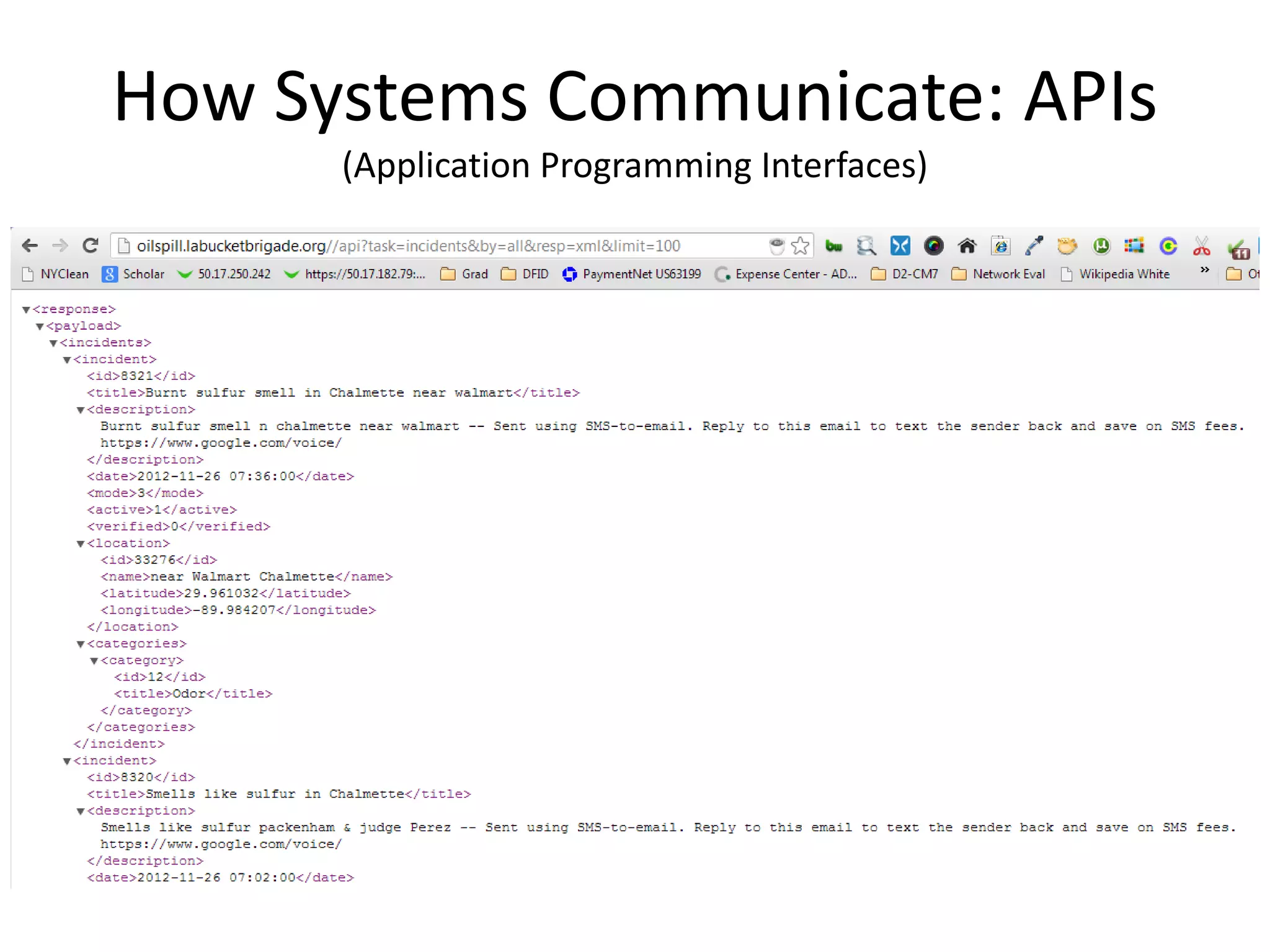This screenshot has width=1270, height=952.
Task: Open the 50.17.250.242 bookmark
Action: point(224,274)
